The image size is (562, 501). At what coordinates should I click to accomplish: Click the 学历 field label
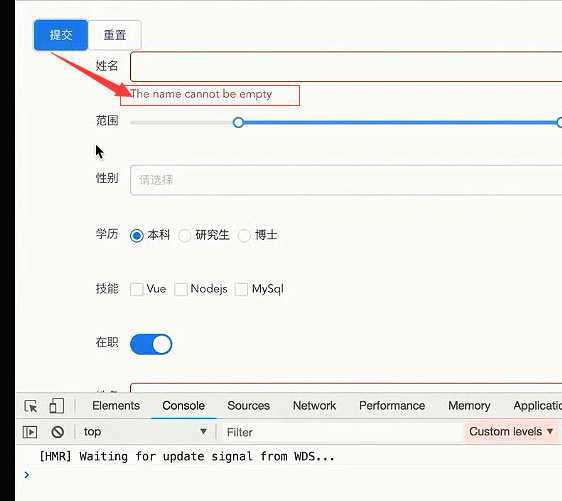pos(107,234)
